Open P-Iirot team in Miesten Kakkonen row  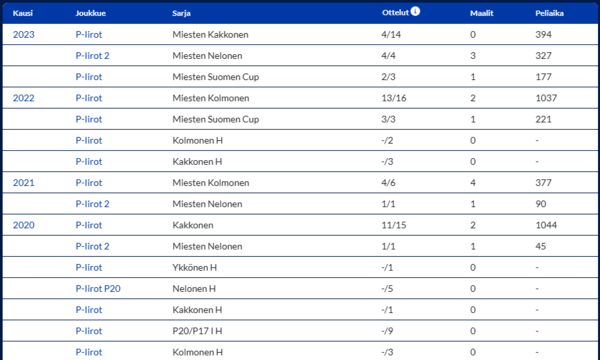(x=89, y=34)
